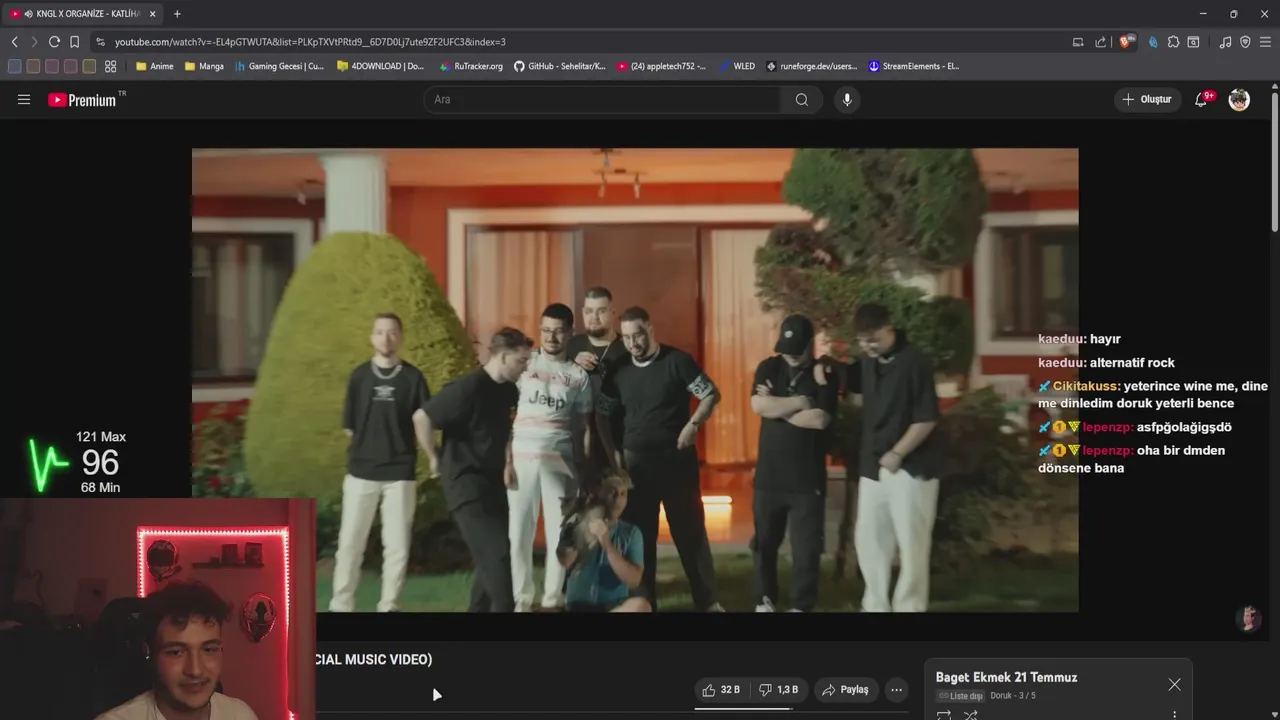Open the page search sidebar icon in toolbar
This screenshot has height=720, width=1280.
1193,42
